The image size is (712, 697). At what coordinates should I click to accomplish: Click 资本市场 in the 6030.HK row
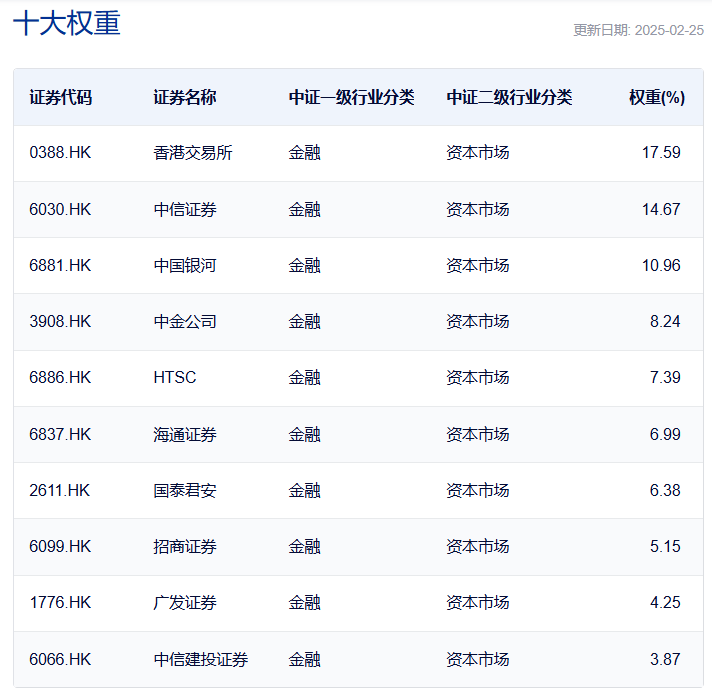478,209
